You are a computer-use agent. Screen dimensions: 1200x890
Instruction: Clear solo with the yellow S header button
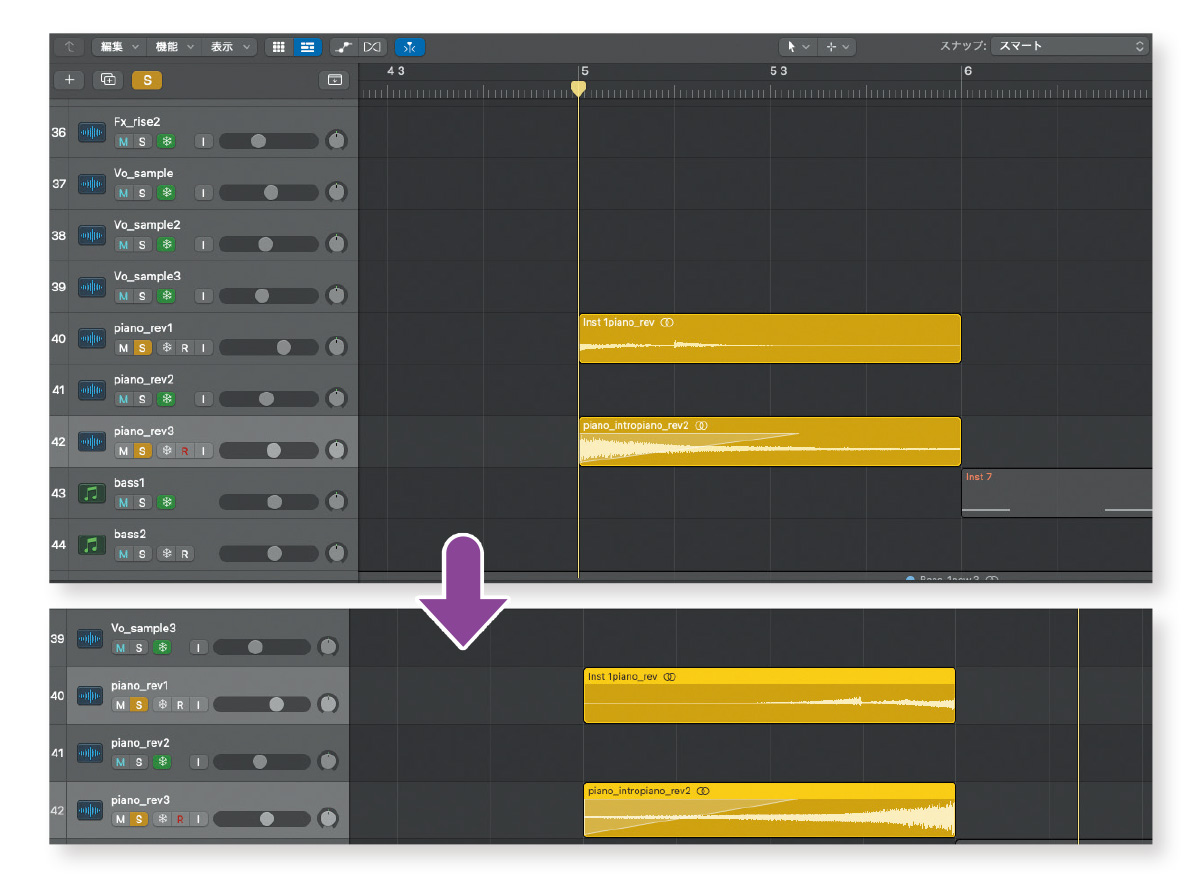point(147,80)
